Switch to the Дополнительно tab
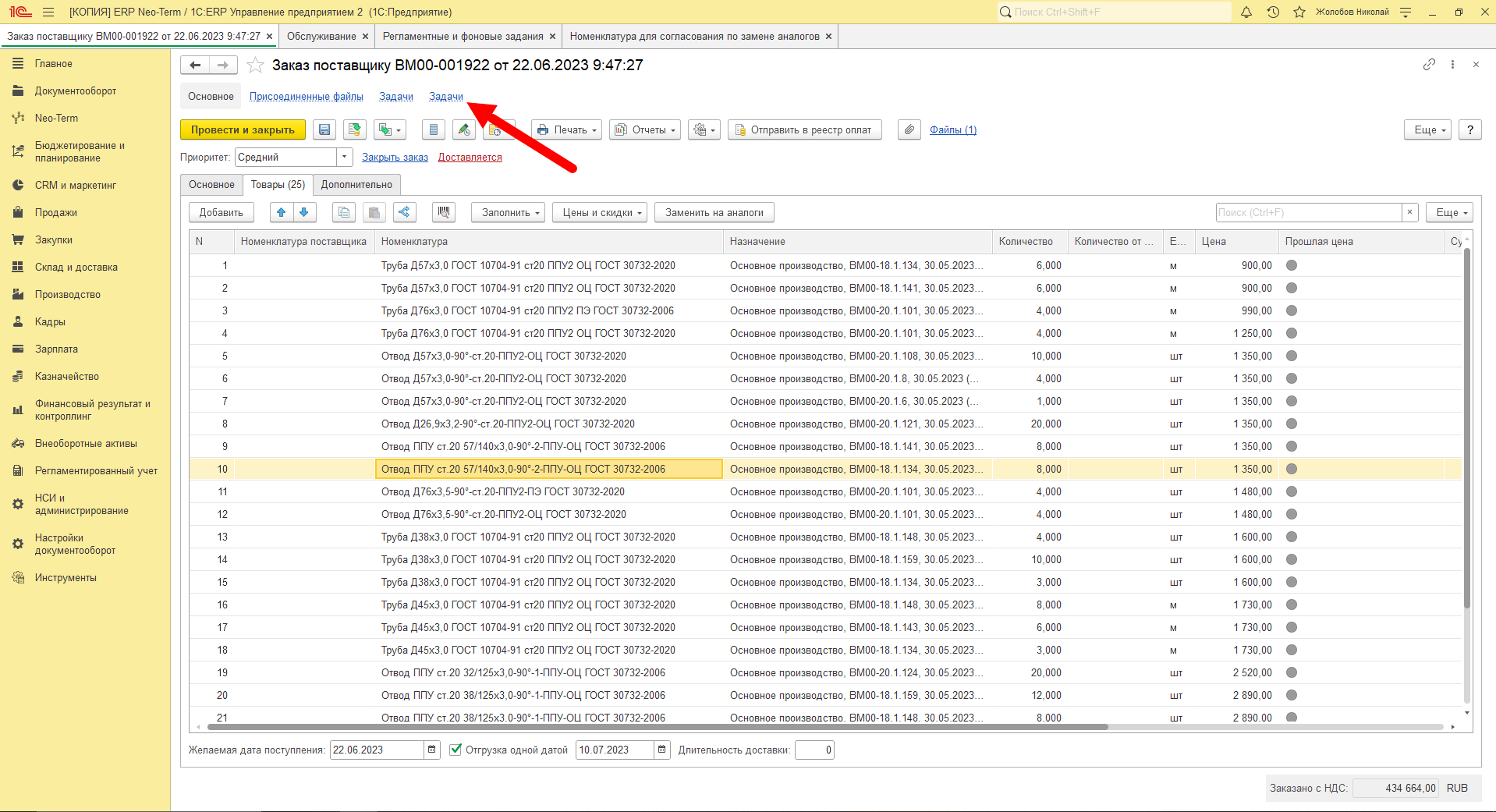Viewport: 1496px width, 812px height. (356, 185)
